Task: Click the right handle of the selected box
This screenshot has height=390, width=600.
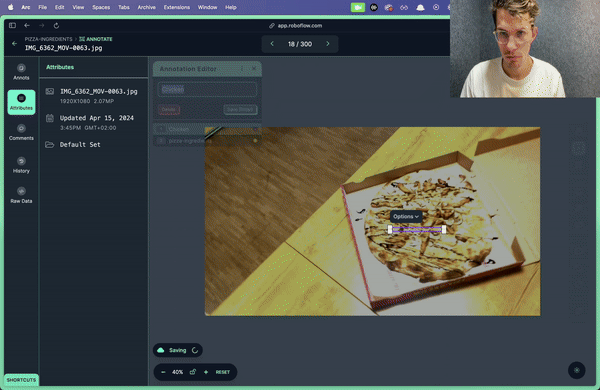Action: (x=444, y=229)
